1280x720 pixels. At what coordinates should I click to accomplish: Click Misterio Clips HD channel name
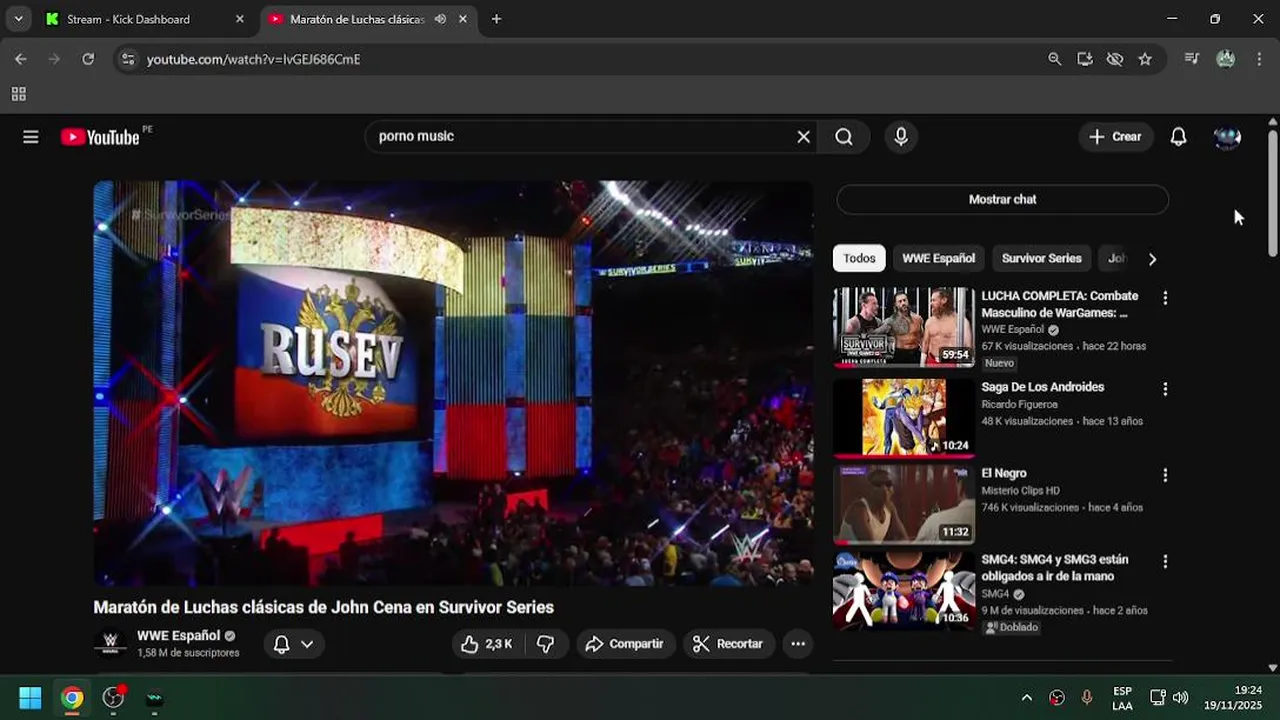1020,491
